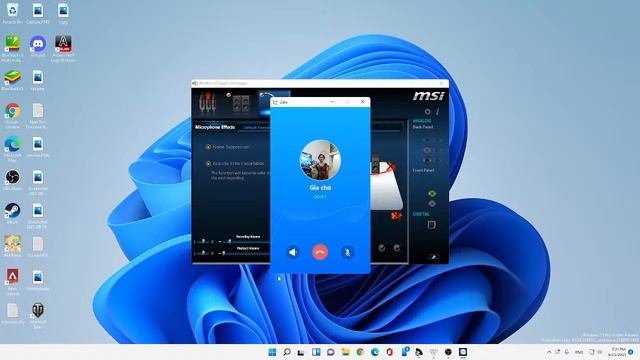640x360 pixels.
Task: Click the Gia chủ contact name in Zalo
Action: (320, 188)
